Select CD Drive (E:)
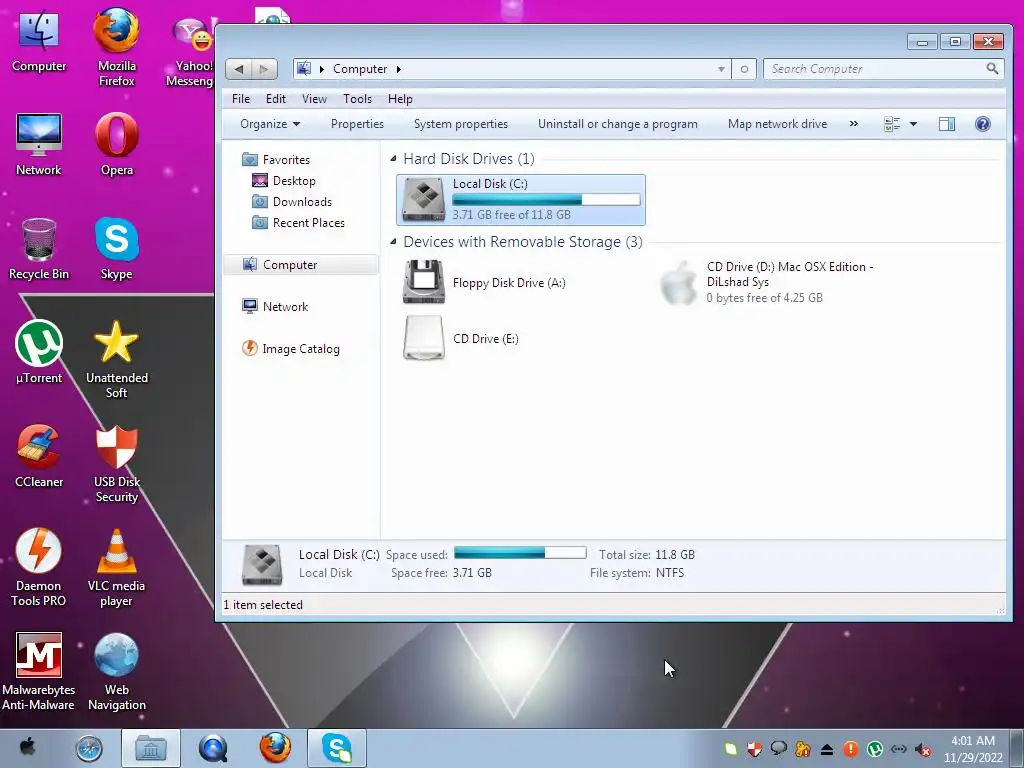Screen dimensions: 1024x768 [x=461, y=338]
